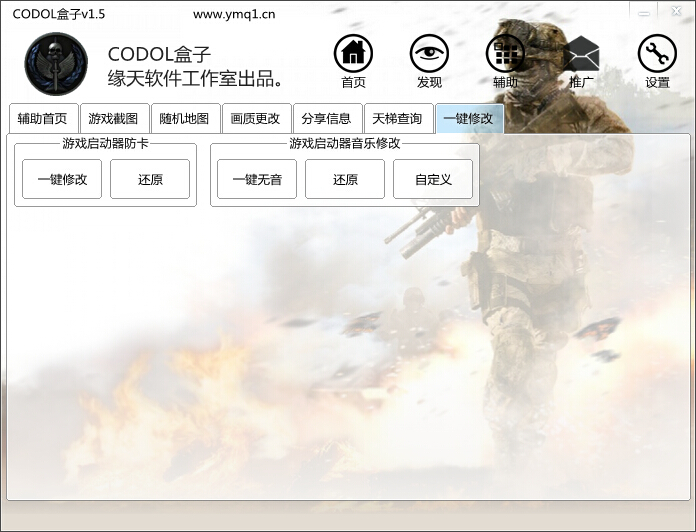Open 设置 wrench settings icon
The image size is (696, 532).
point(657,55)
